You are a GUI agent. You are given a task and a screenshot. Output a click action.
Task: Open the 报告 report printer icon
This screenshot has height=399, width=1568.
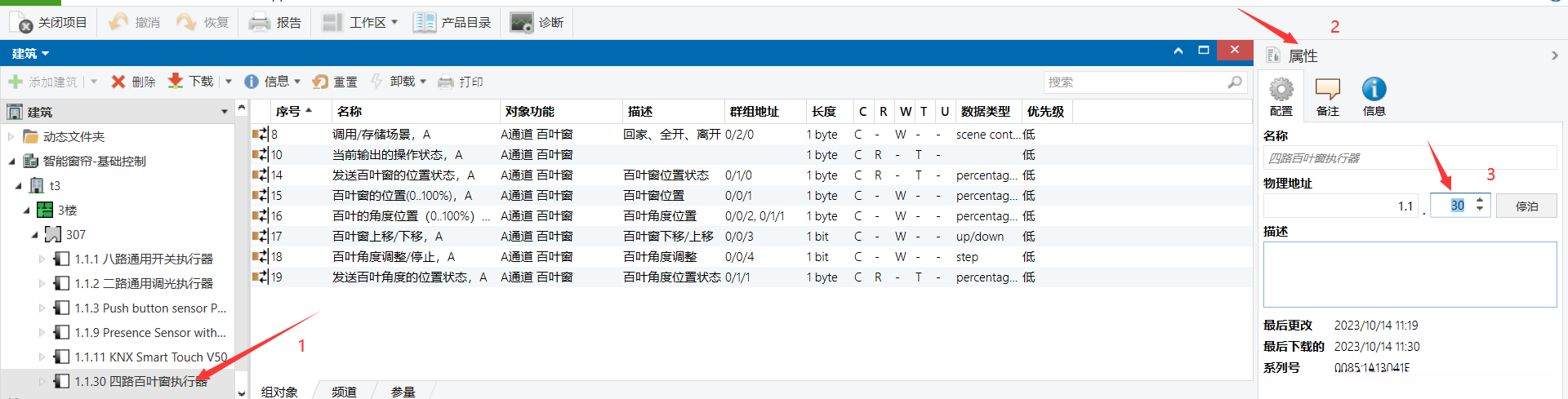coord(260,22)
